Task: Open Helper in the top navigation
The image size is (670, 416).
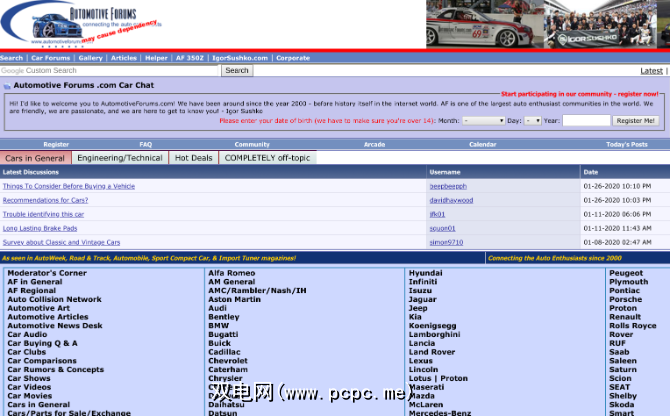Action: coord(156,58)
